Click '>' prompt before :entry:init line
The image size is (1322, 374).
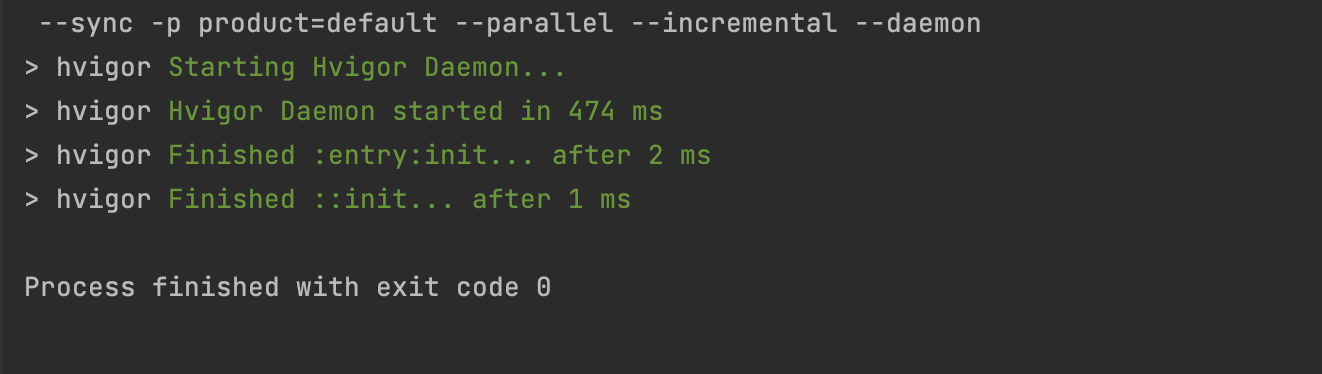[x=32, y=155]
